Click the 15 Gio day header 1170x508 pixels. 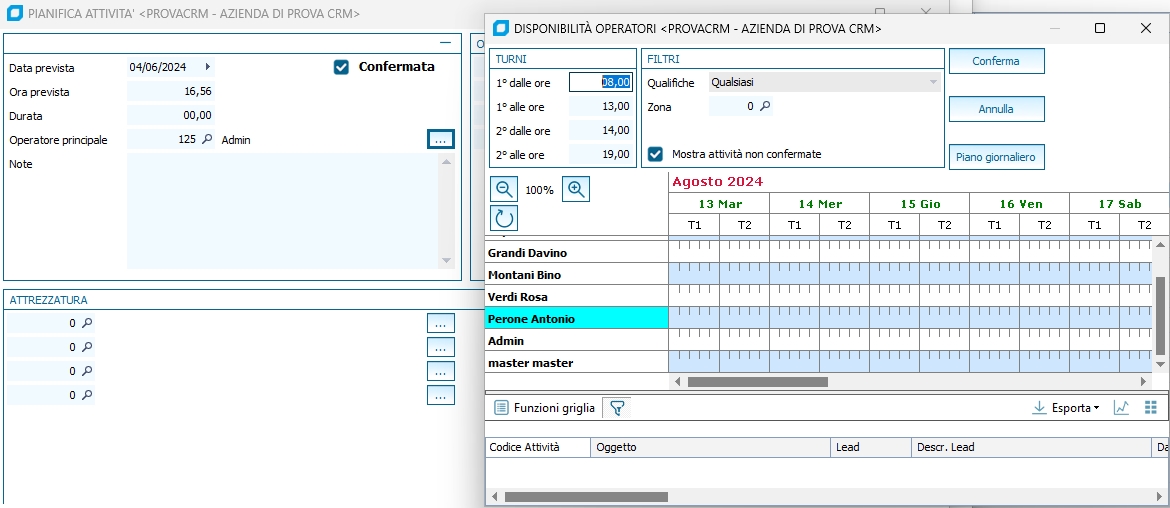pos(919,203)
